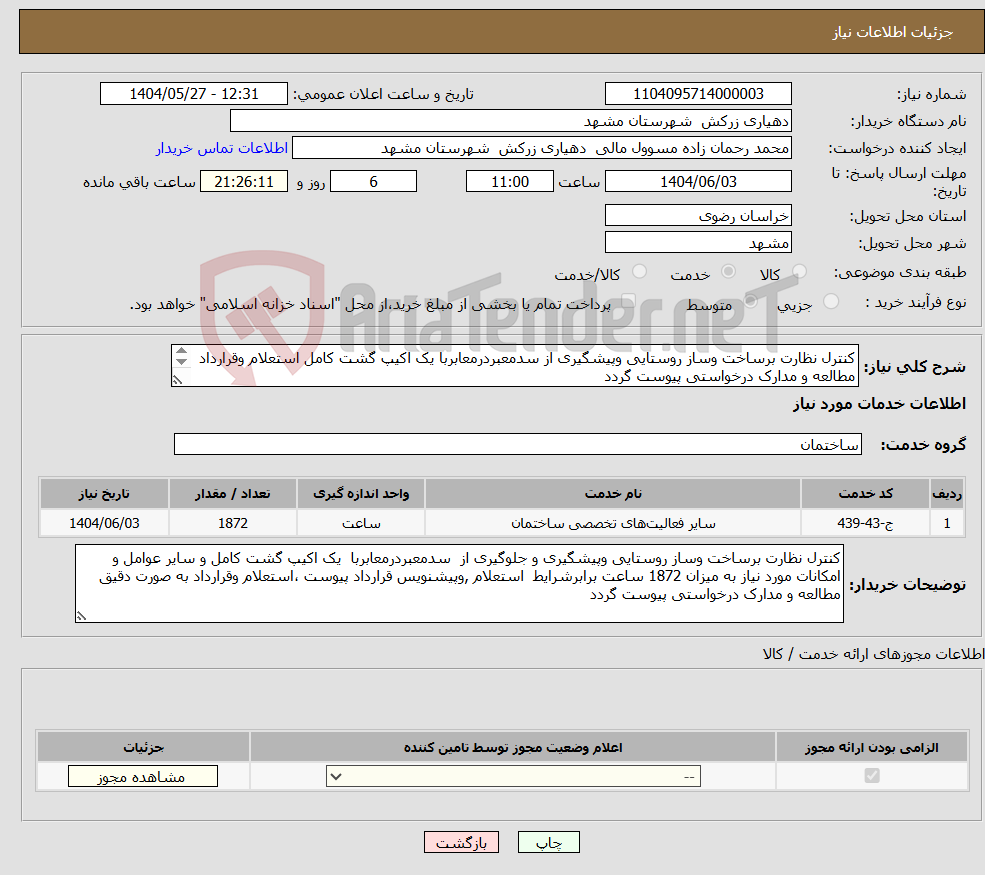Toggle the mandatory permit checkbox
985x875 pixels.
(x=872, y=776)
